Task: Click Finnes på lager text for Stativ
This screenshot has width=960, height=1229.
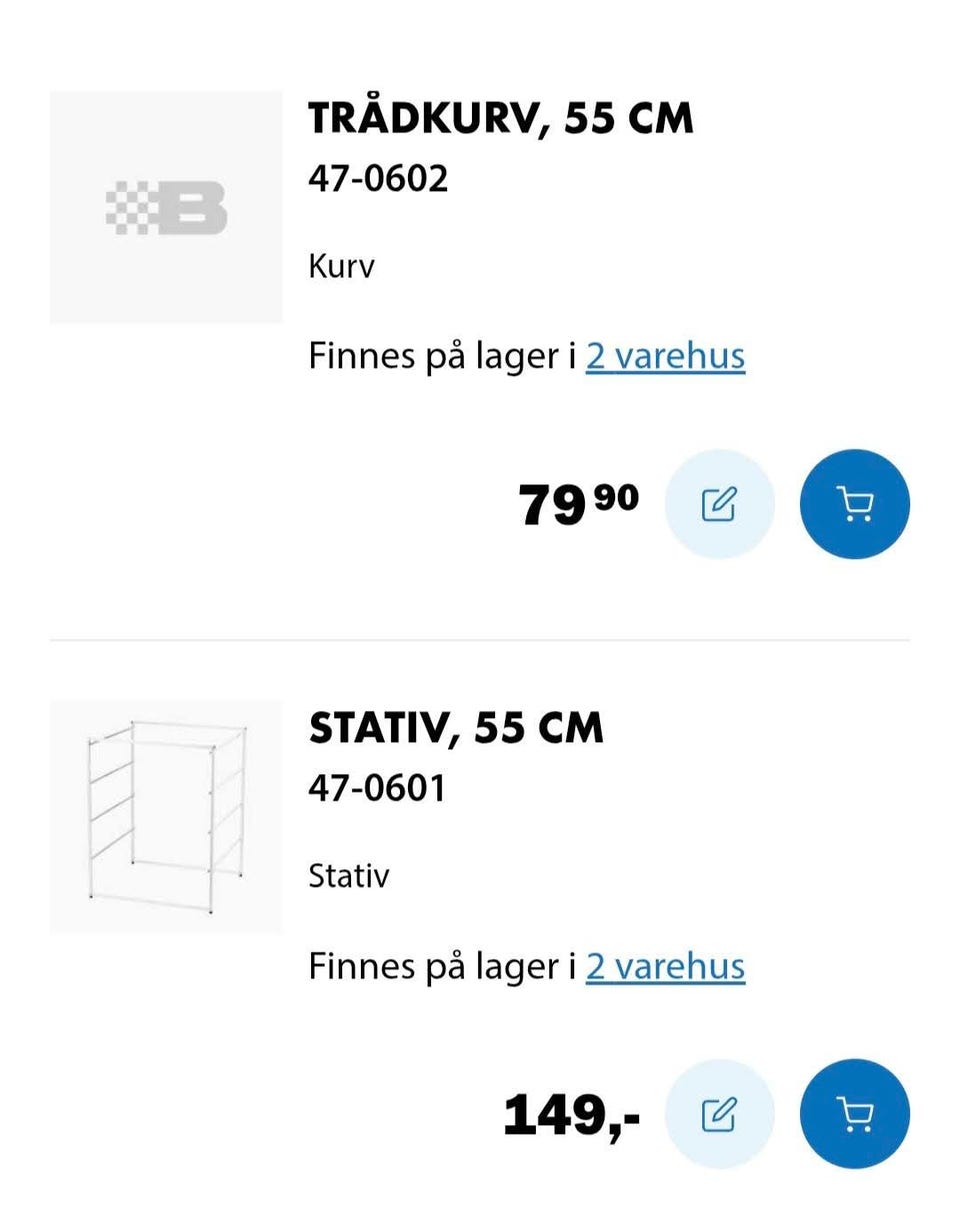Action: [440, 966]
